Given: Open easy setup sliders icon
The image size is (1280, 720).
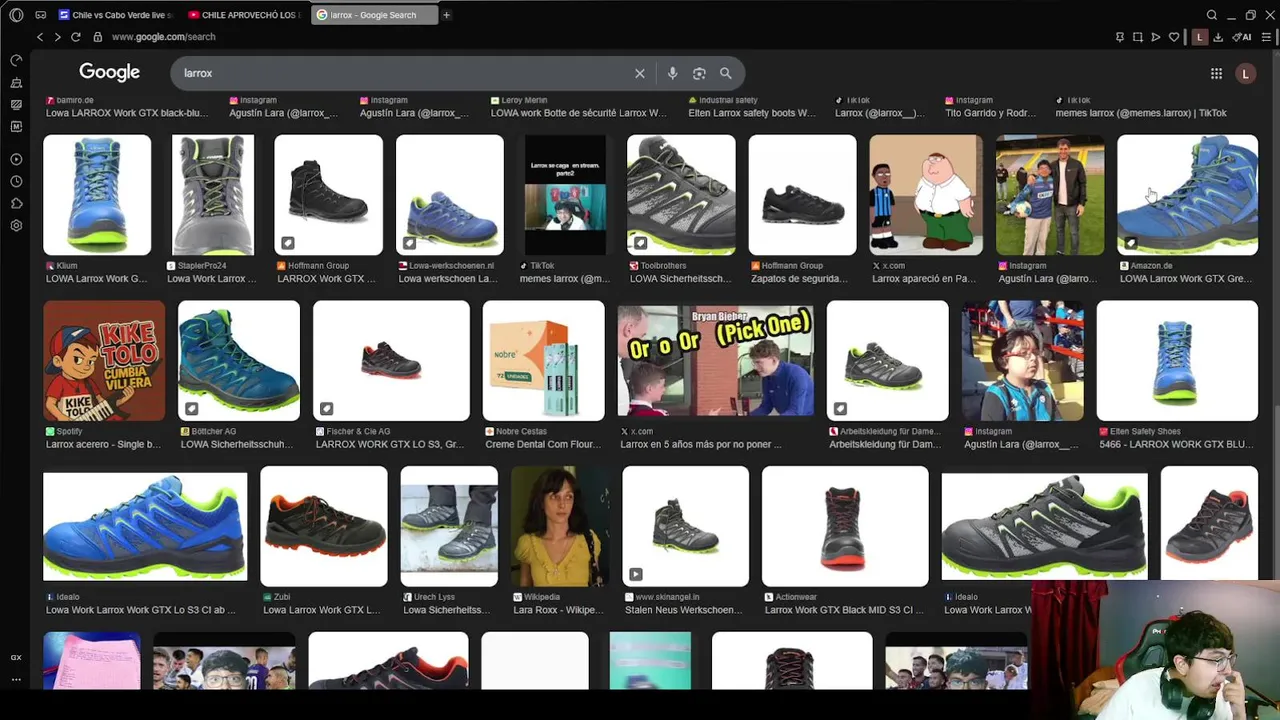Looking at the screenshot, I should pyautogui.click(x=1266, y=37).
